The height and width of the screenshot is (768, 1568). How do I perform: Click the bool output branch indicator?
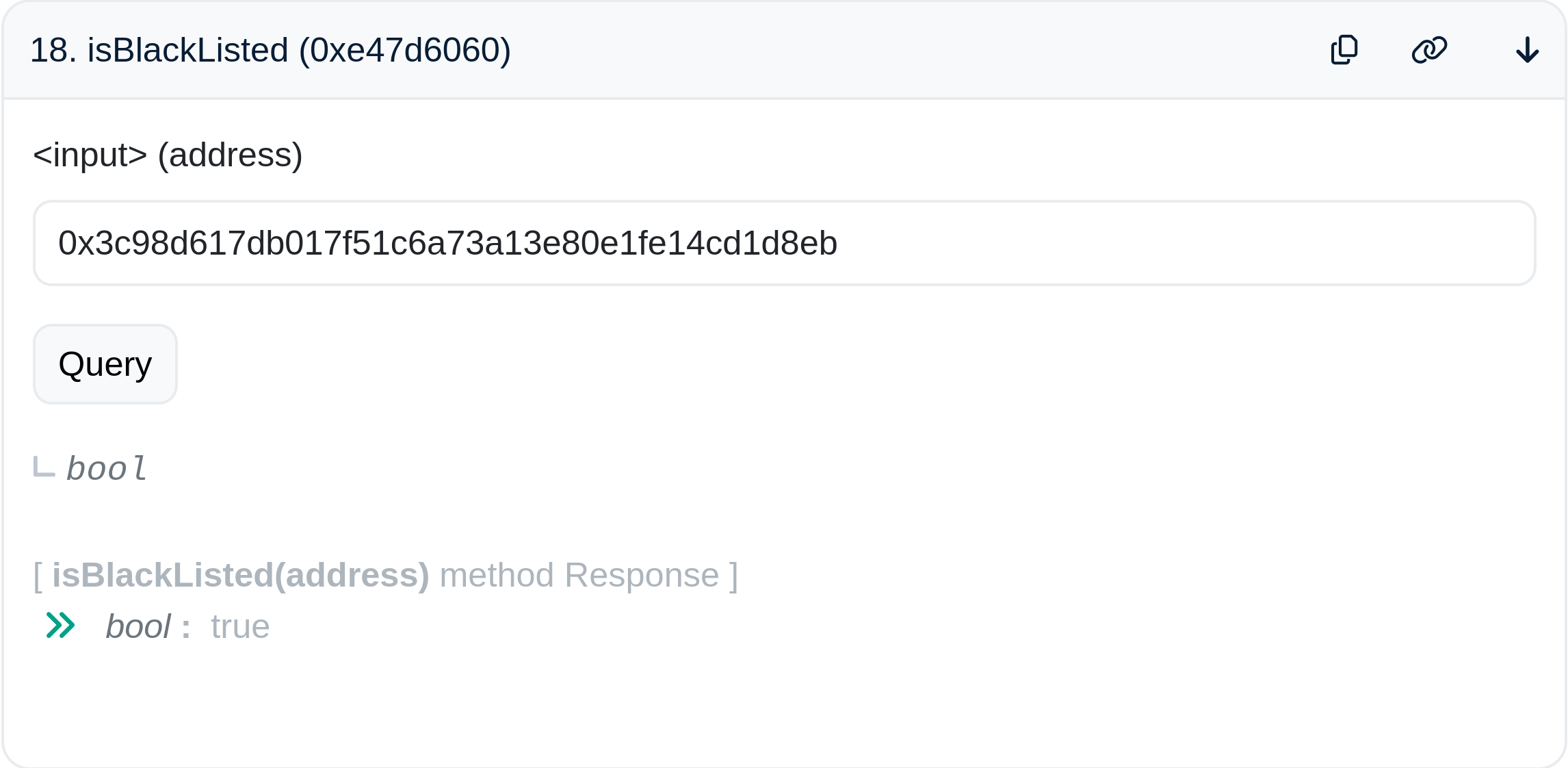[x=43, y=468]
